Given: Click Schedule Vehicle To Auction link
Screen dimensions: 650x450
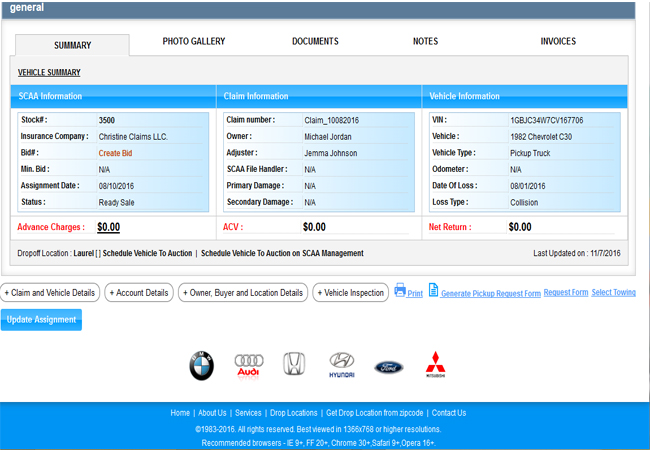Looking at the screenshot, I should point(148,254).
